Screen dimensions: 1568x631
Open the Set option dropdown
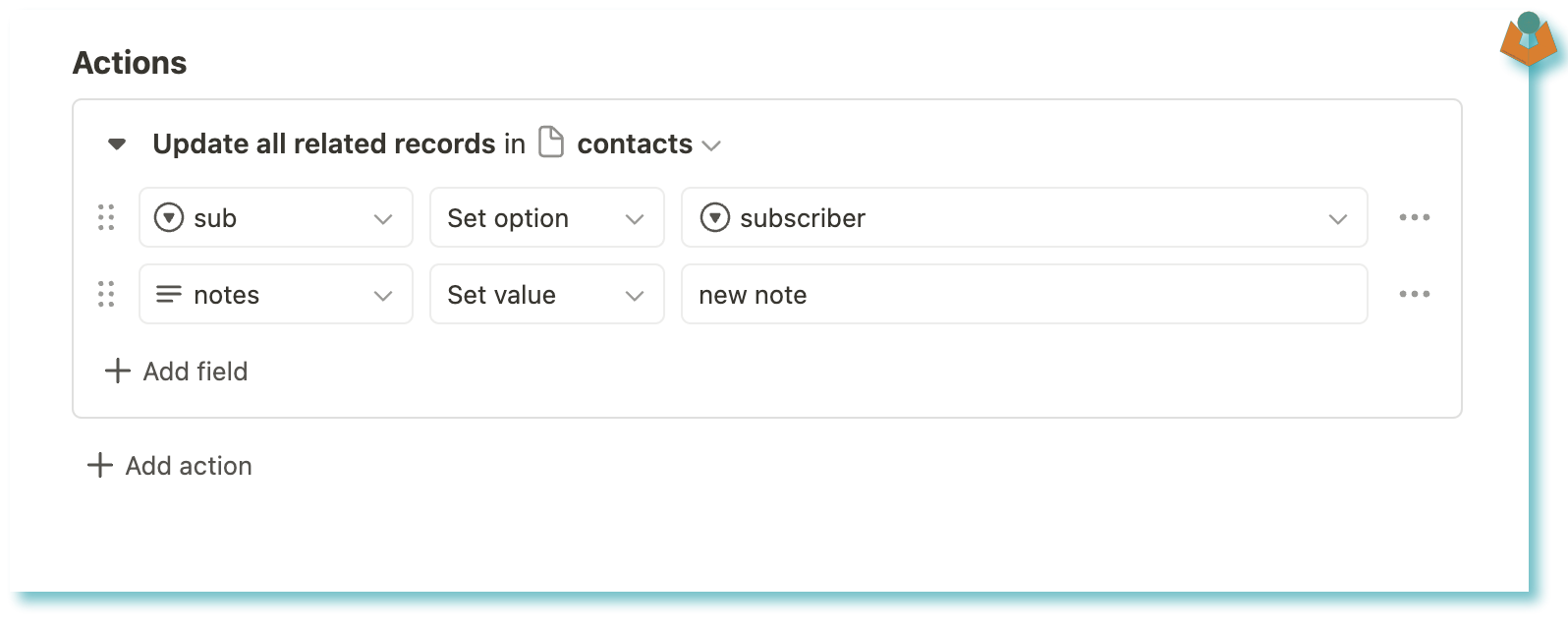(x=547, y=217)
